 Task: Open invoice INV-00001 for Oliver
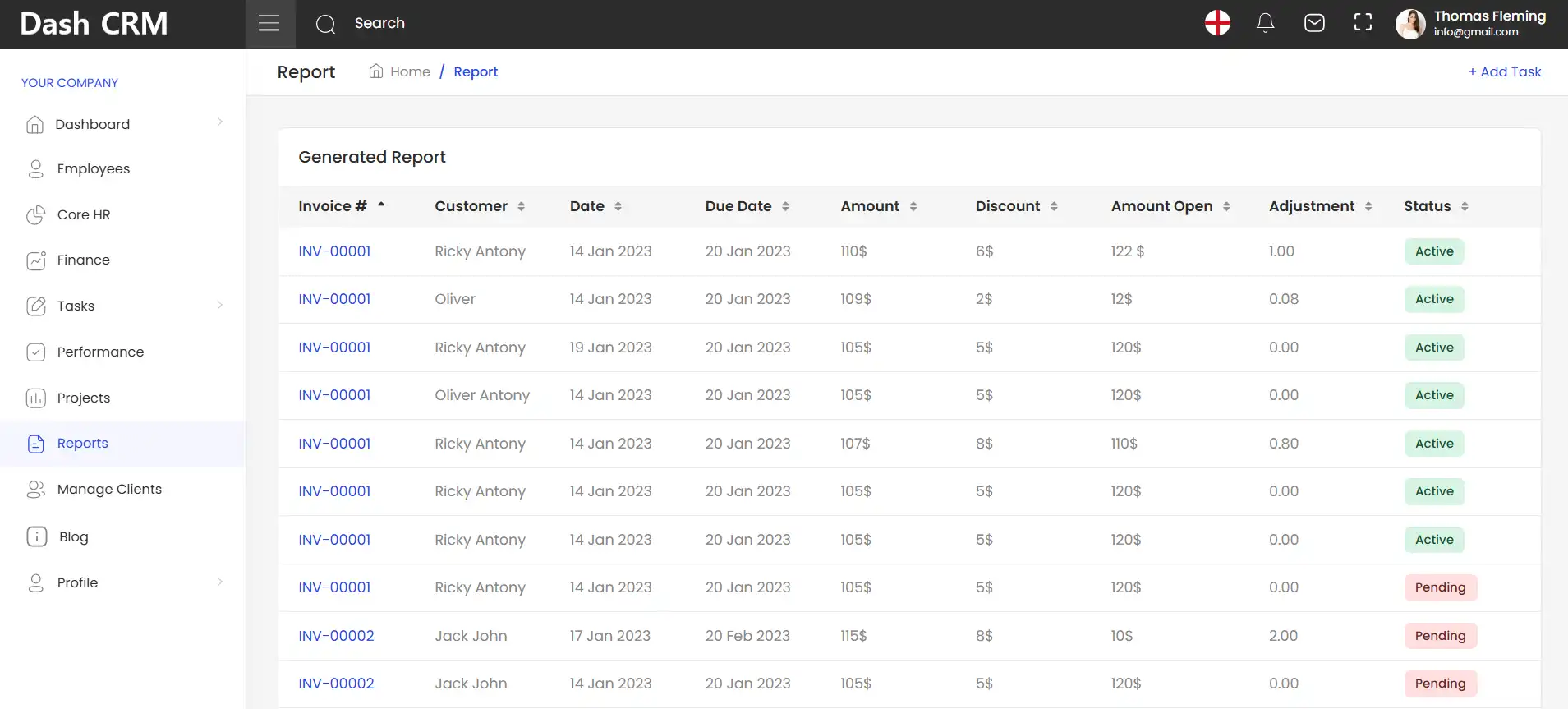click(334, 299)
